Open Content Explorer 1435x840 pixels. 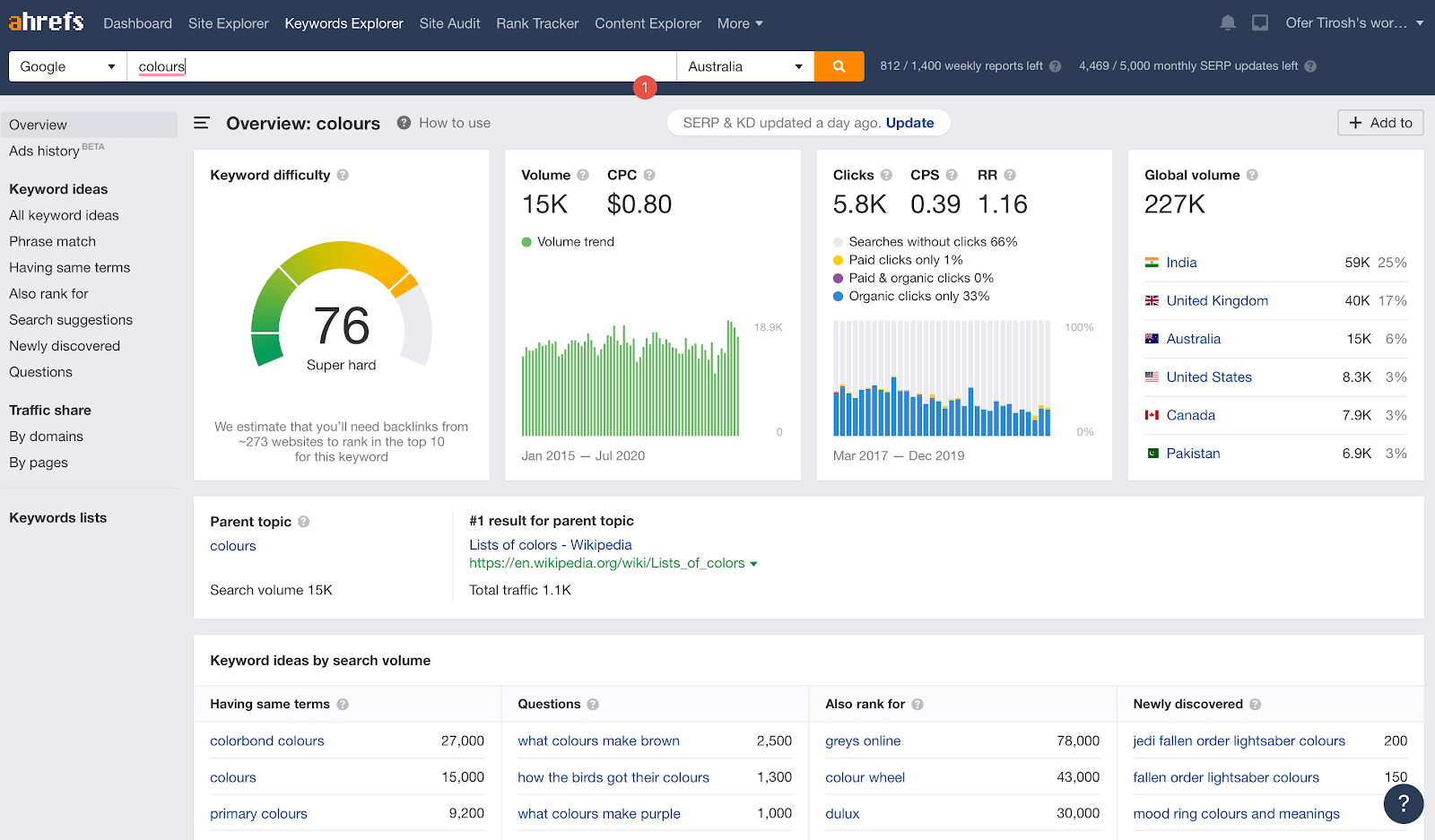648,23
